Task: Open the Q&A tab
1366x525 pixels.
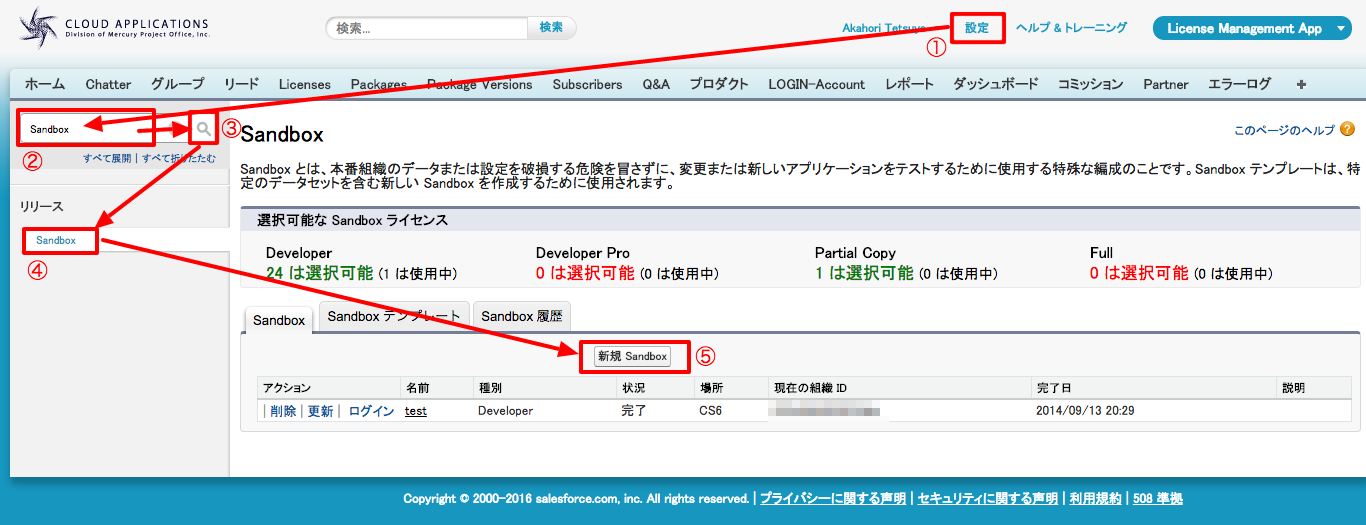Action: click(656, 84)
